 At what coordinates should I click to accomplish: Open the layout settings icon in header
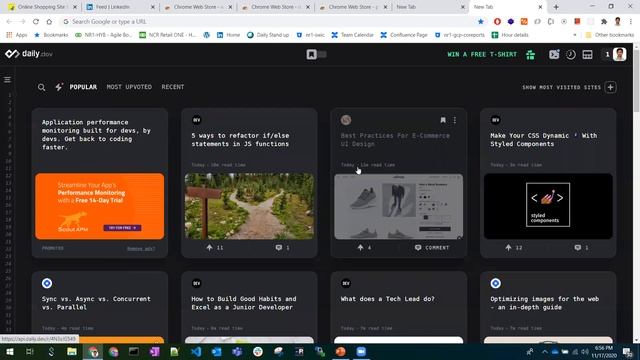[x=587, y=54]
